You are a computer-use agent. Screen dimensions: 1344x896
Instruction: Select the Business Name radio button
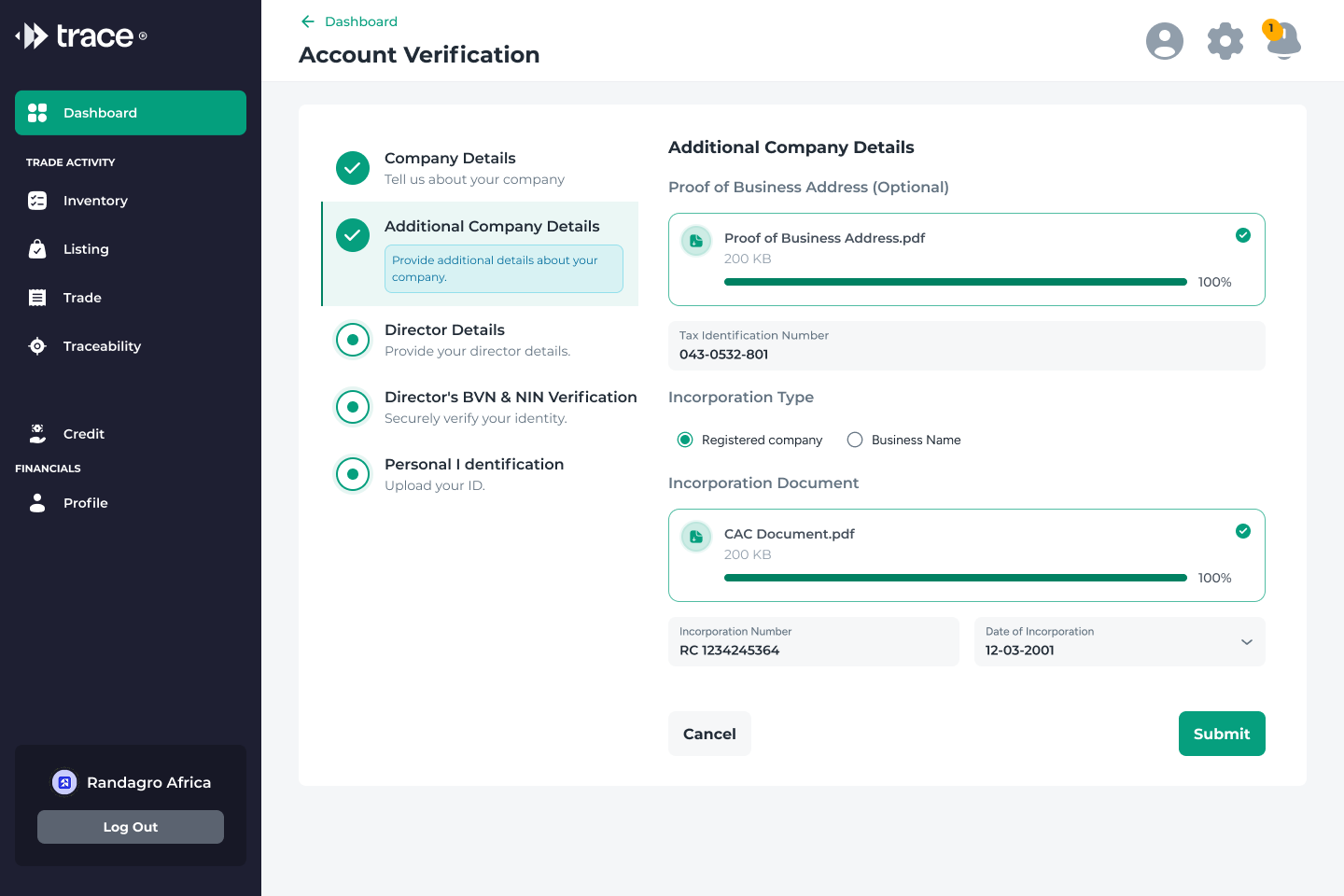[x=855, y=440]
